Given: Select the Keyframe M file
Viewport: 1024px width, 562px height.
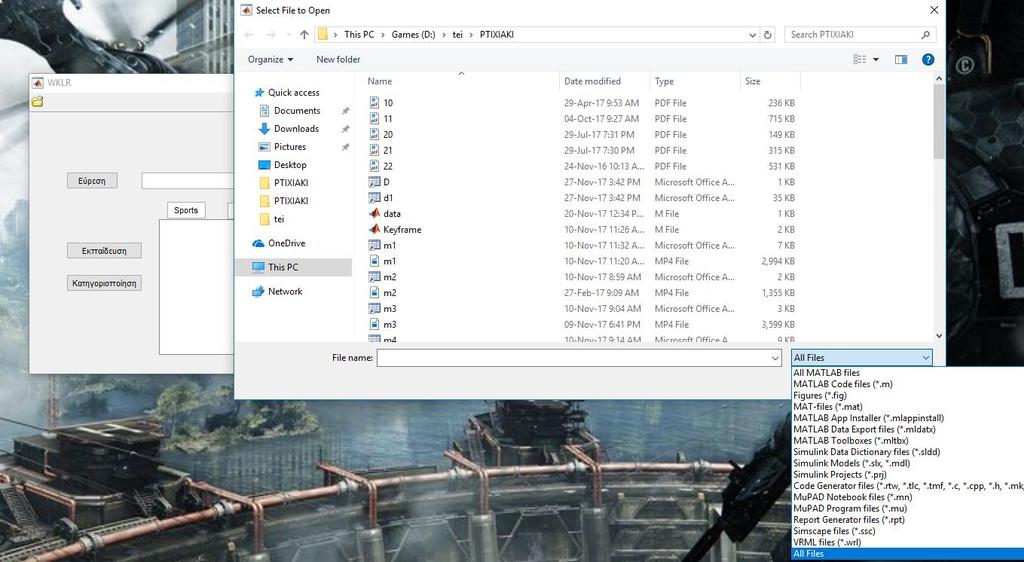Looking at the screenshot, I should 402,230.
